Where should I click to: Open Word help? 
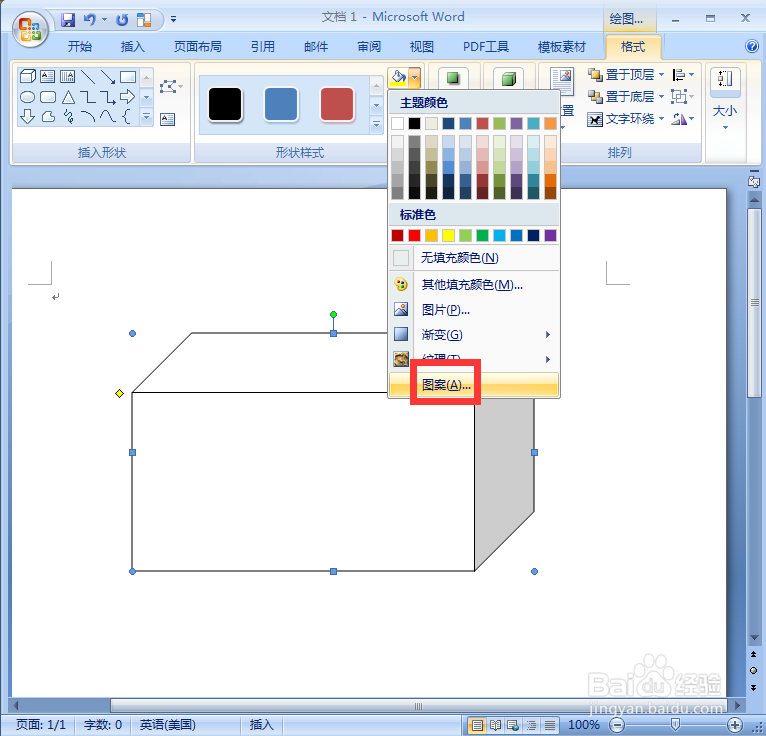[x=752, y=46]
